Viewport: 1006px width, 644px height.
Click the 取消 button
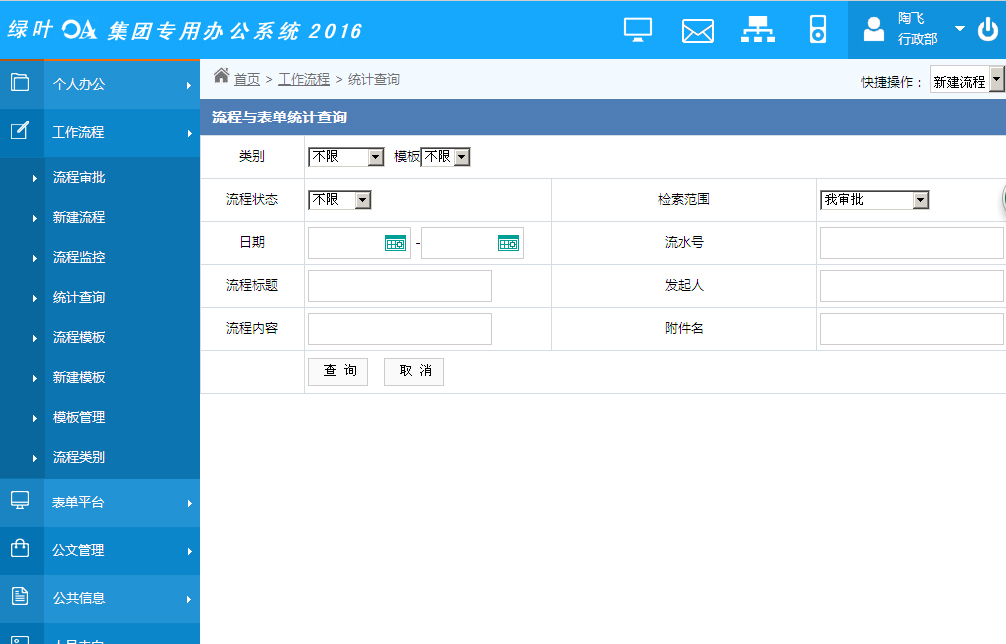(x=414, y=371)
